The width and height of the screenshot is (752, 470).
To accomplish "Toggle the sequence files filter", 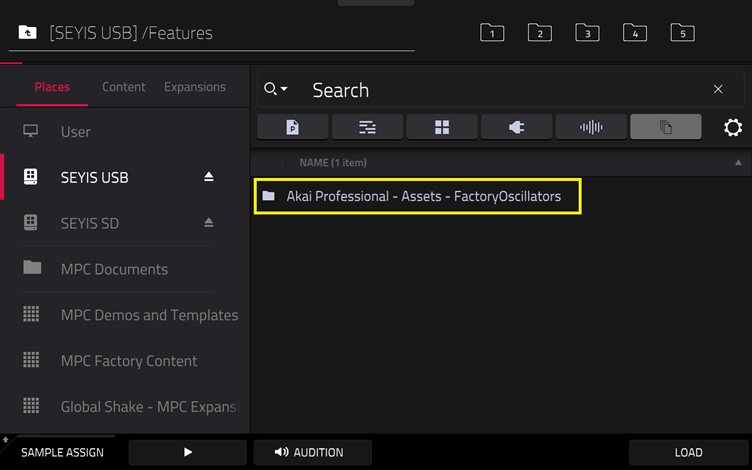I will click(367, 127).
